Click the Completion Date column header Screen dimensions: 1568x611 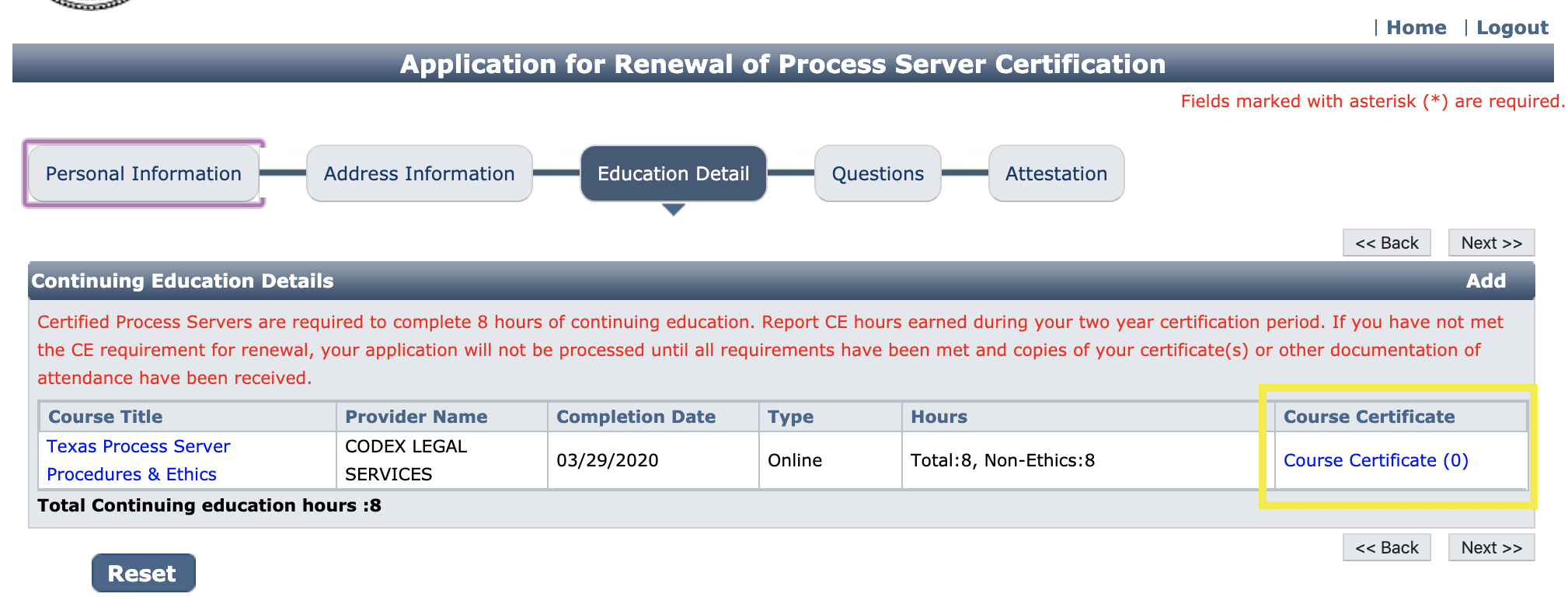(x=653, y=417)
